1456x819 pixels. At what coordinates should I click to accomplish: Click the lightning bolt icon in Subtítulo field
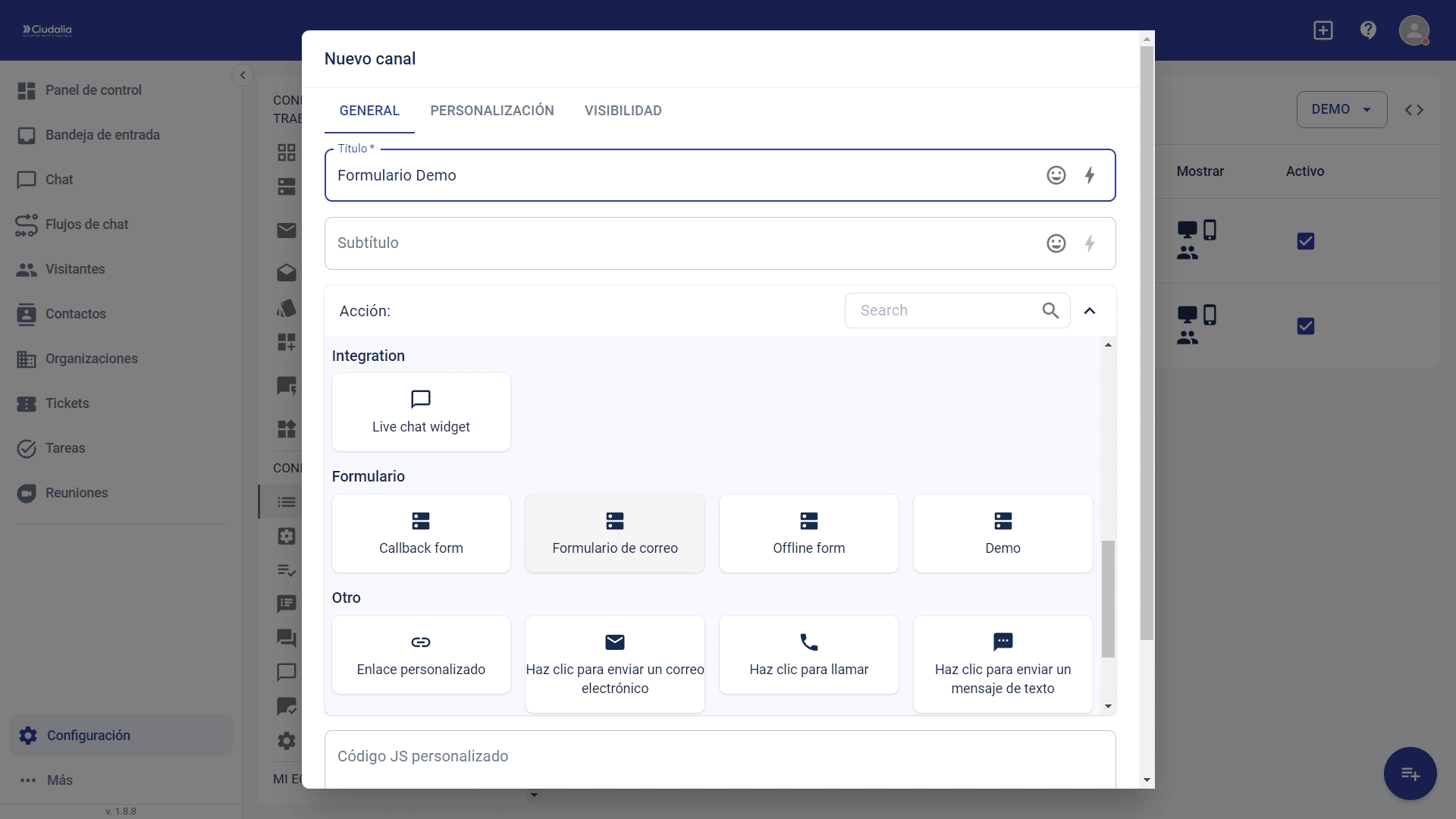[1089, 243]
